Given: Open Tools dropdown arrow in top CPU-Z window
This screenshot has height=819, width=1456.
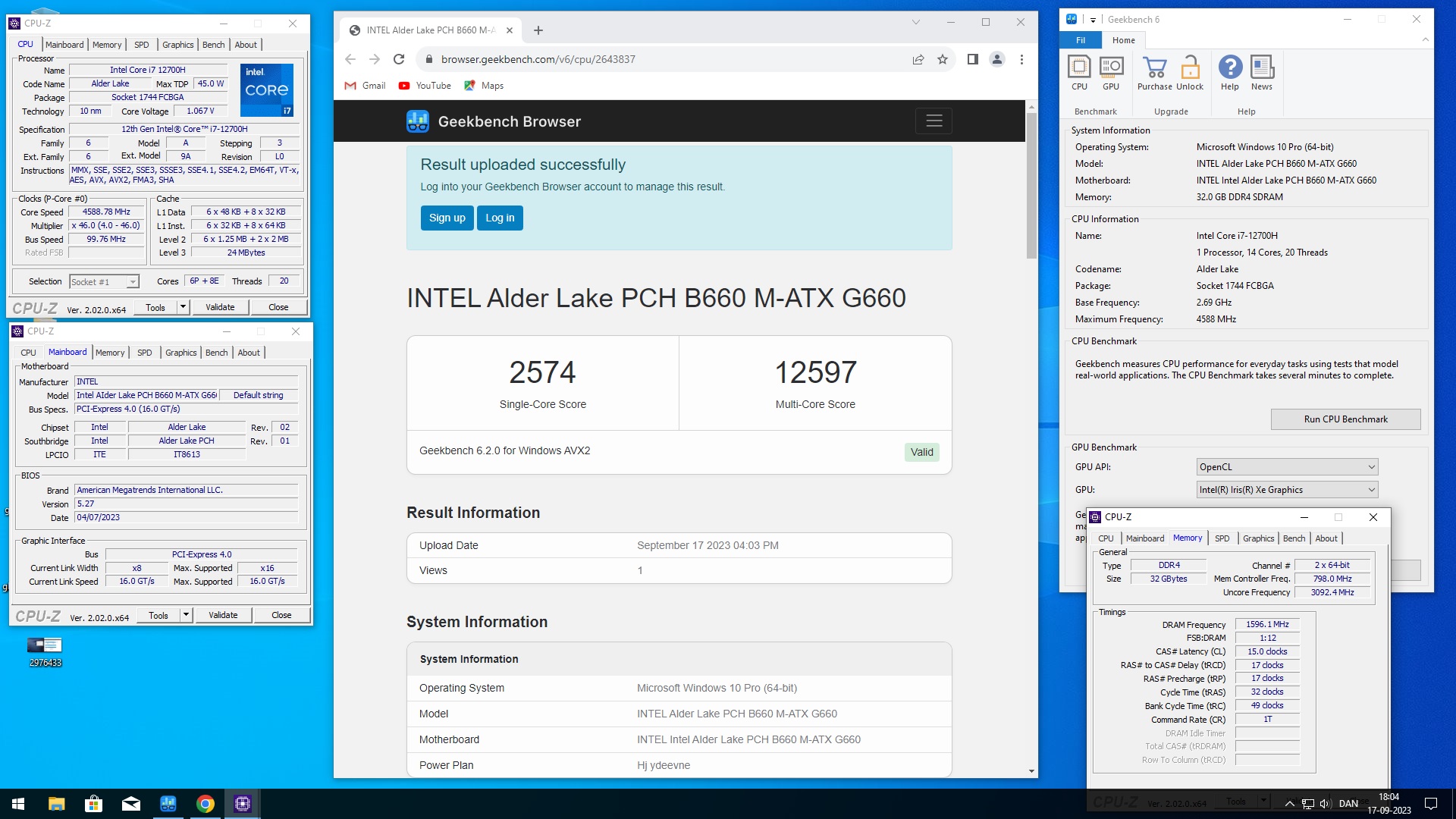Looking at the screenshot, I should tap(183, 307).
